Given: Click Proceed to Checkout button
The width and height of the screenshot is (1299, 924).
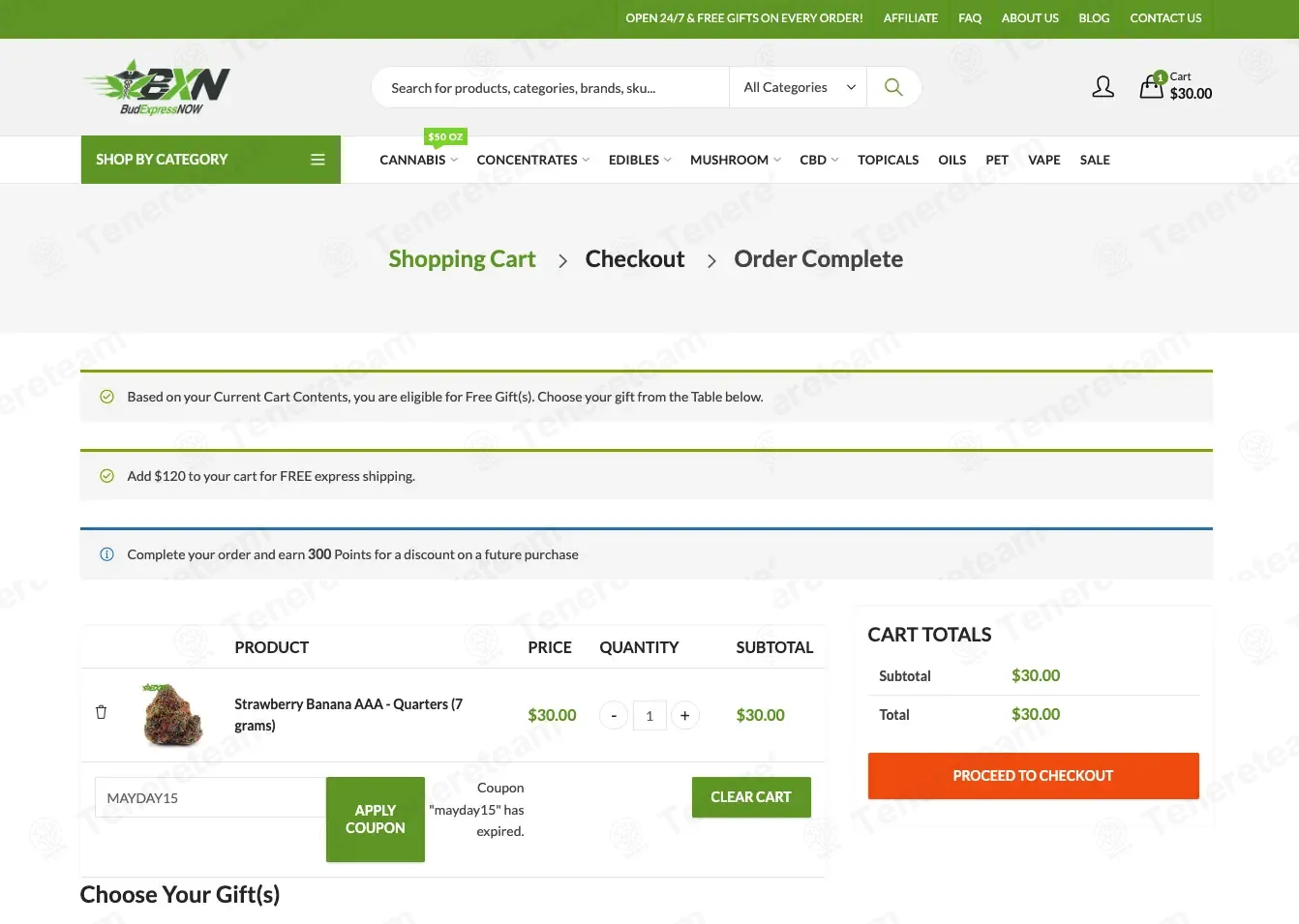Looking at the screenshot, I should coord(1033,776).
